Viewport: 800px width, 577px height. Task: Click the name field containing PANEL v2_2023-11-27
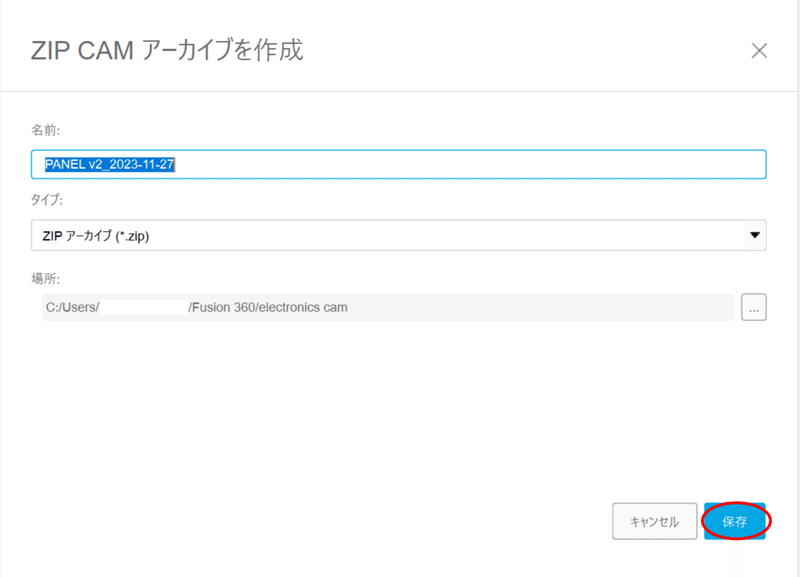(398, 164)
